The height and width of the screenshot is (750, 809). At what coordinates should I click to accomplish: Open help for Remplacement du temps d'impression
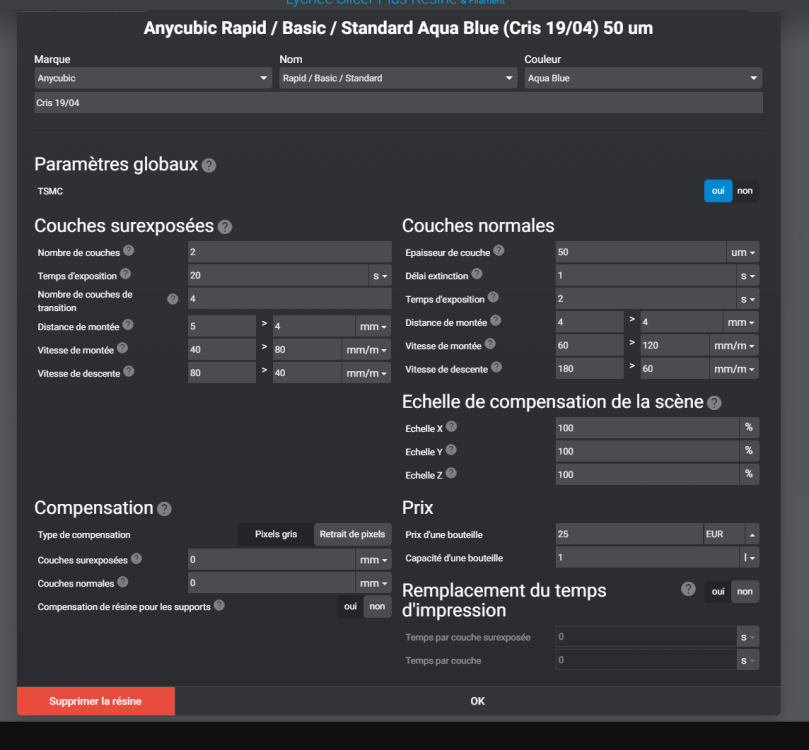coord(688,589)
